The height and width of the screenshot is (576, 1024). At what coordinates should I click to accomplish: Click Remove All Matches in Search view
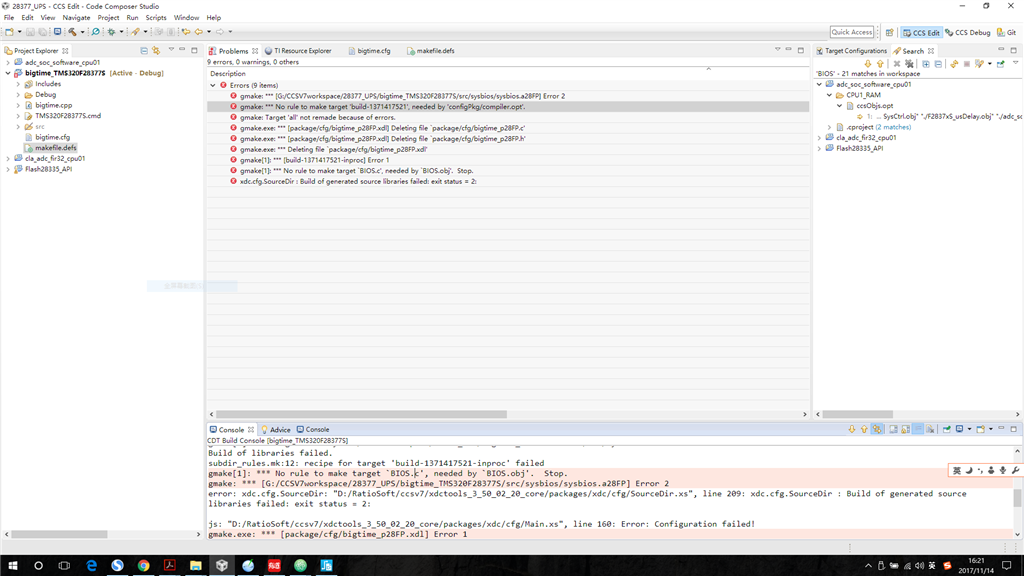coord(909,64)
